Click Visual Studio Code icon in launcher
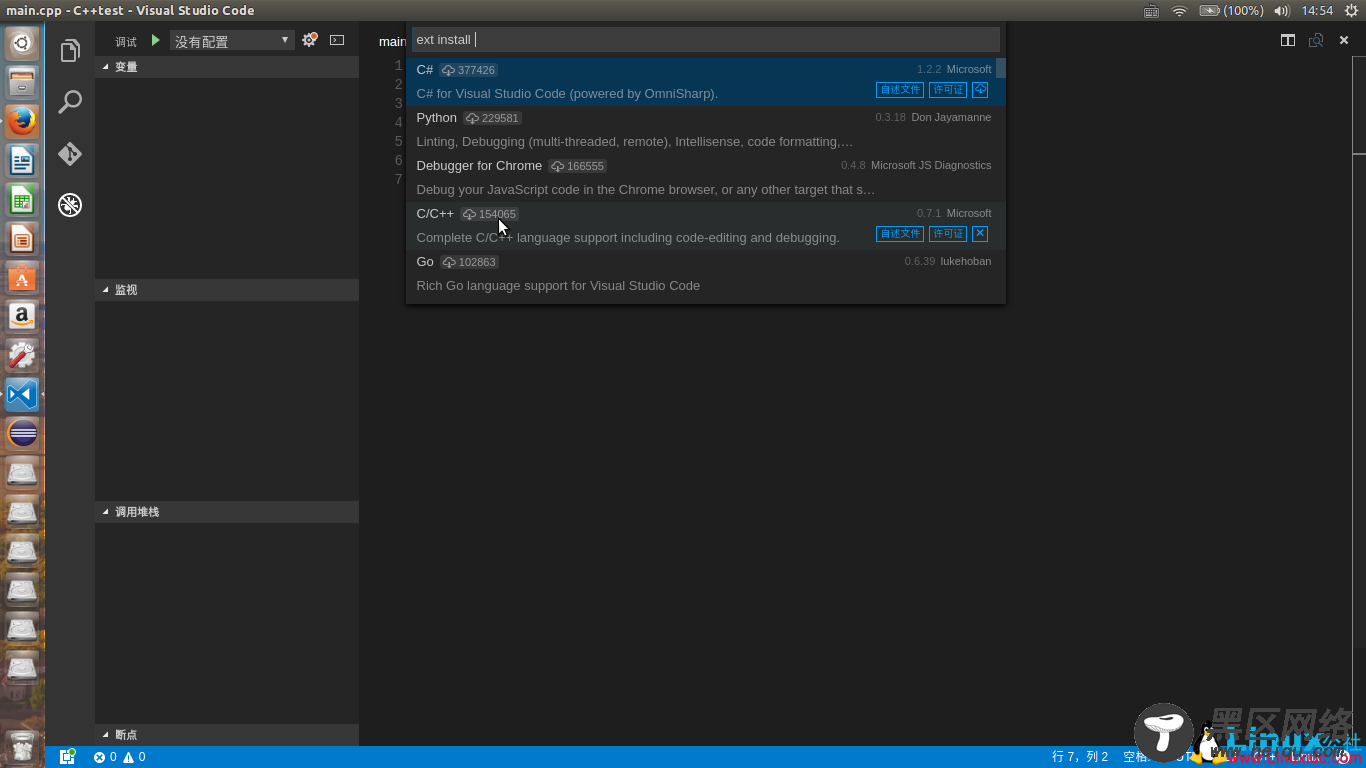The image size is (1366, 768). point(22,394)
